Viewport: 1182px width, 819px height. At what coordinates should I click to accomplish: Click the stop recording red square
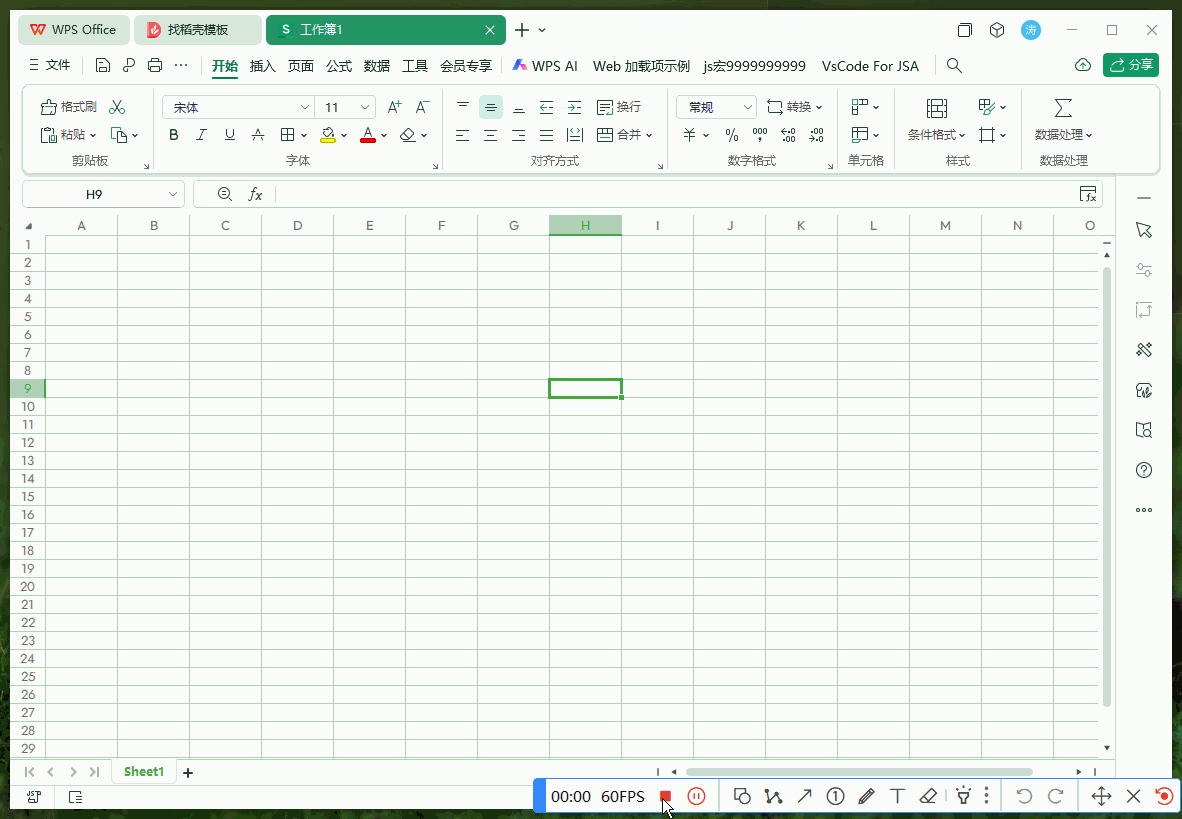click(665, 796)
